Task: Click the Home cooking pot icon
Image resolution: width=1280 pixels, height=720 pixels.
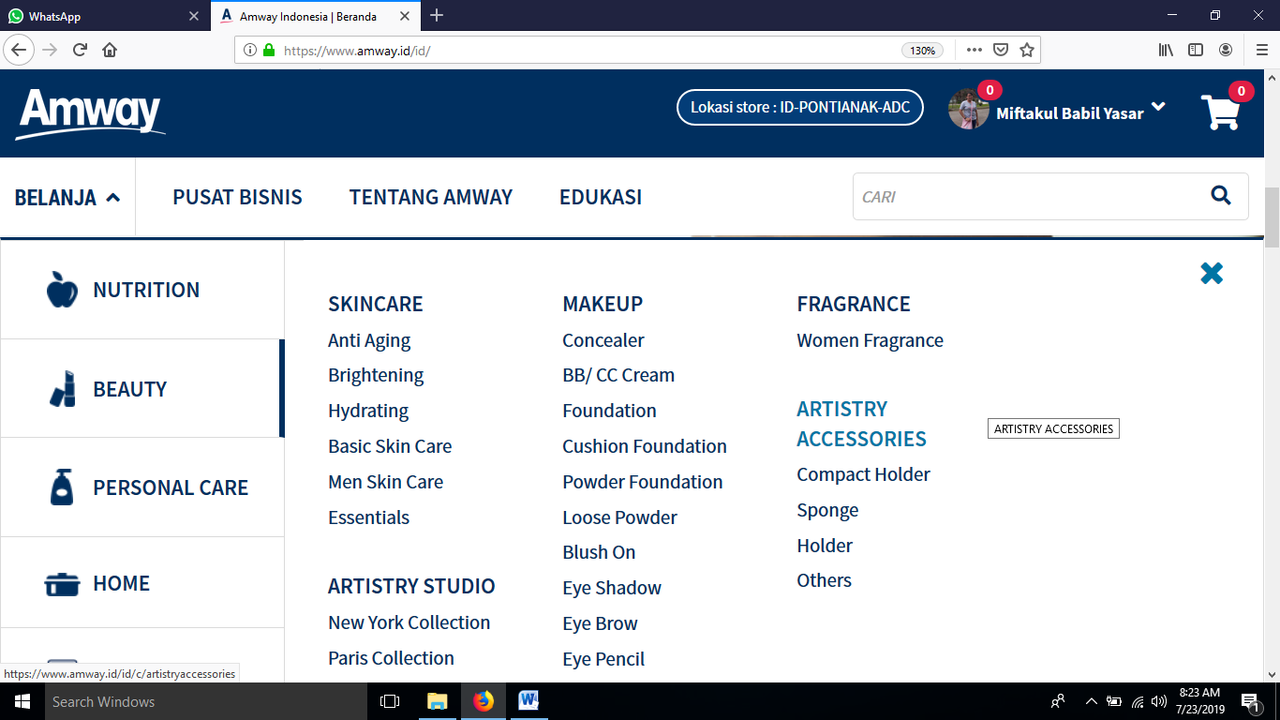Action: 62,584
